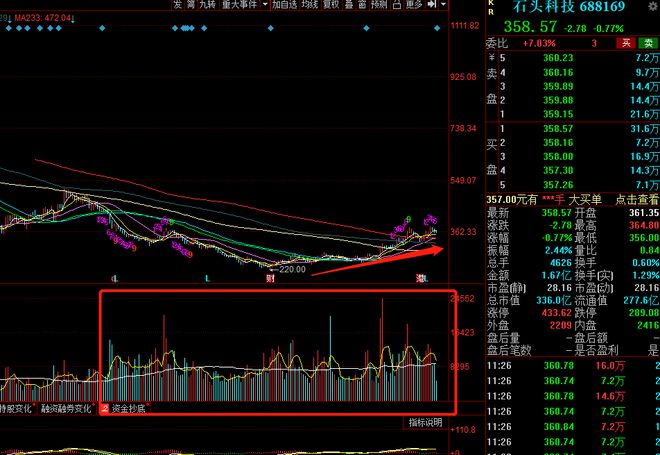Image resolution: width=660 pixels, height=455 pixels.
Task: Click the 内盘 value 2416
Action: [x=648, y=325]
